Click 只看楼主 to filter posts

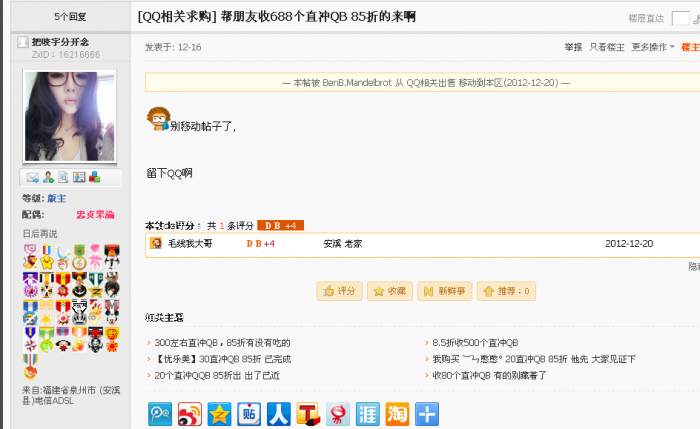click(x=607, y=47)
